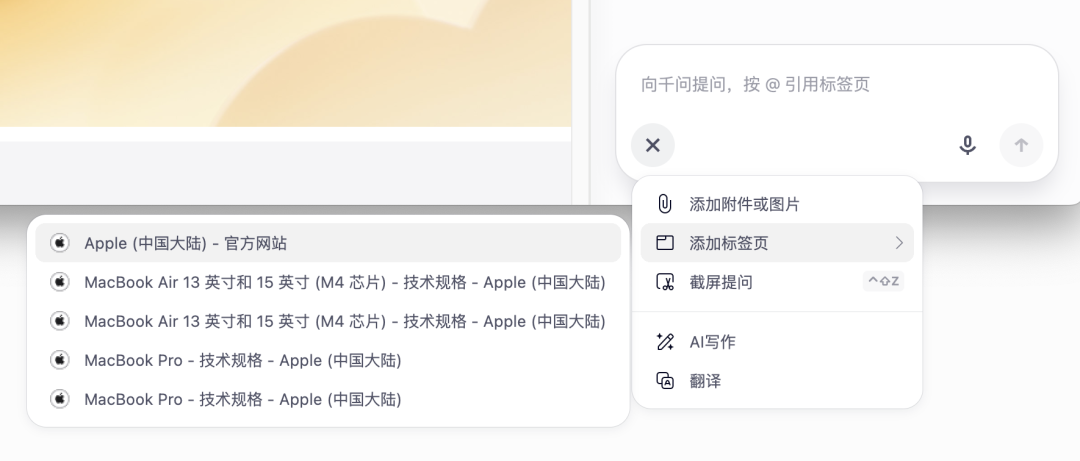
Task: Click the X close button in chat box
Action: click(x=652, y=145)
